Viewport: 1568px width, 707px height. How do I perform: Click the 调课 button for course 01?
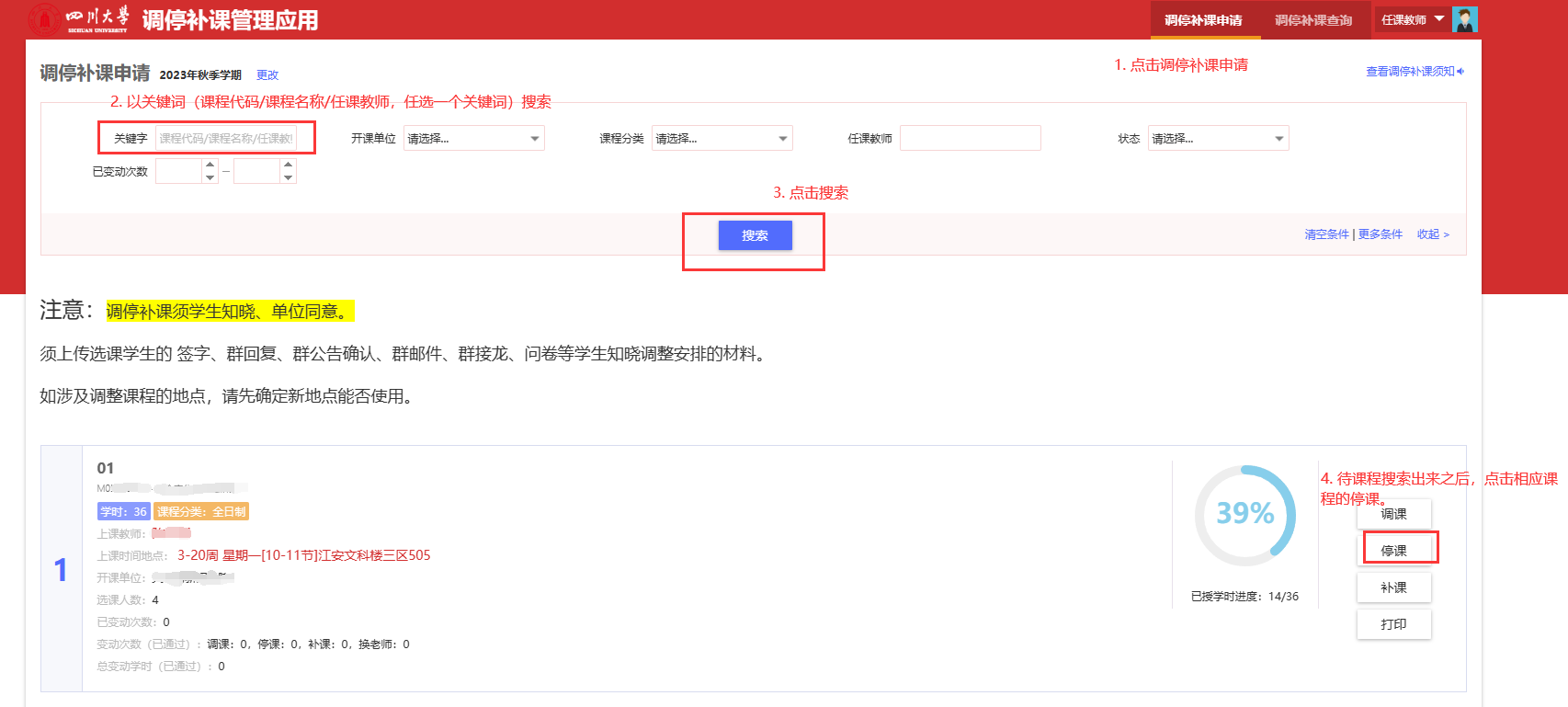[x=1393, y=514]
